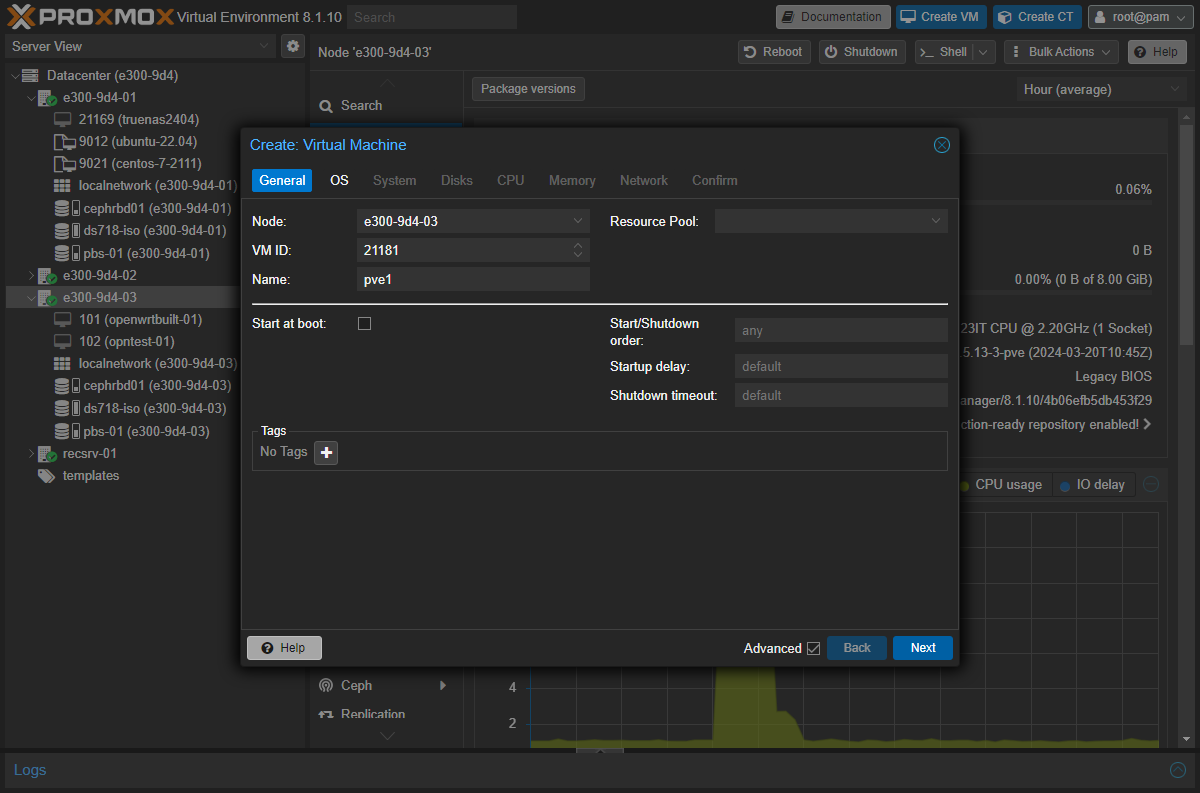Open the Bulk Actions dropdown
Screen dimensions: 1200x793
point(1061,52)
